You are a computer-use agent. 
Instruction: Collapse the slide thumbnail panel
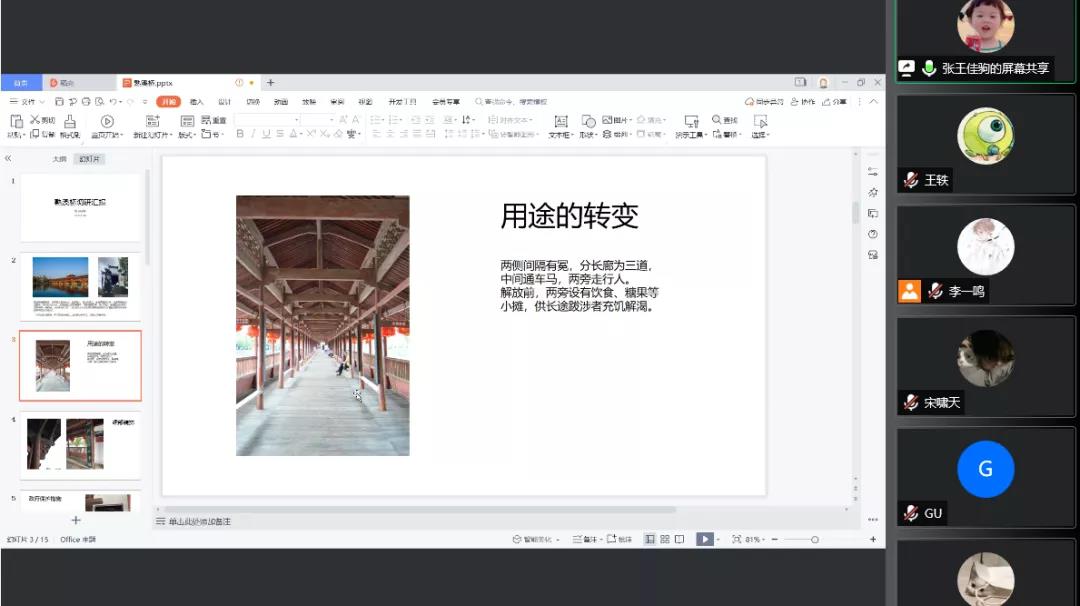coord(8,158)
